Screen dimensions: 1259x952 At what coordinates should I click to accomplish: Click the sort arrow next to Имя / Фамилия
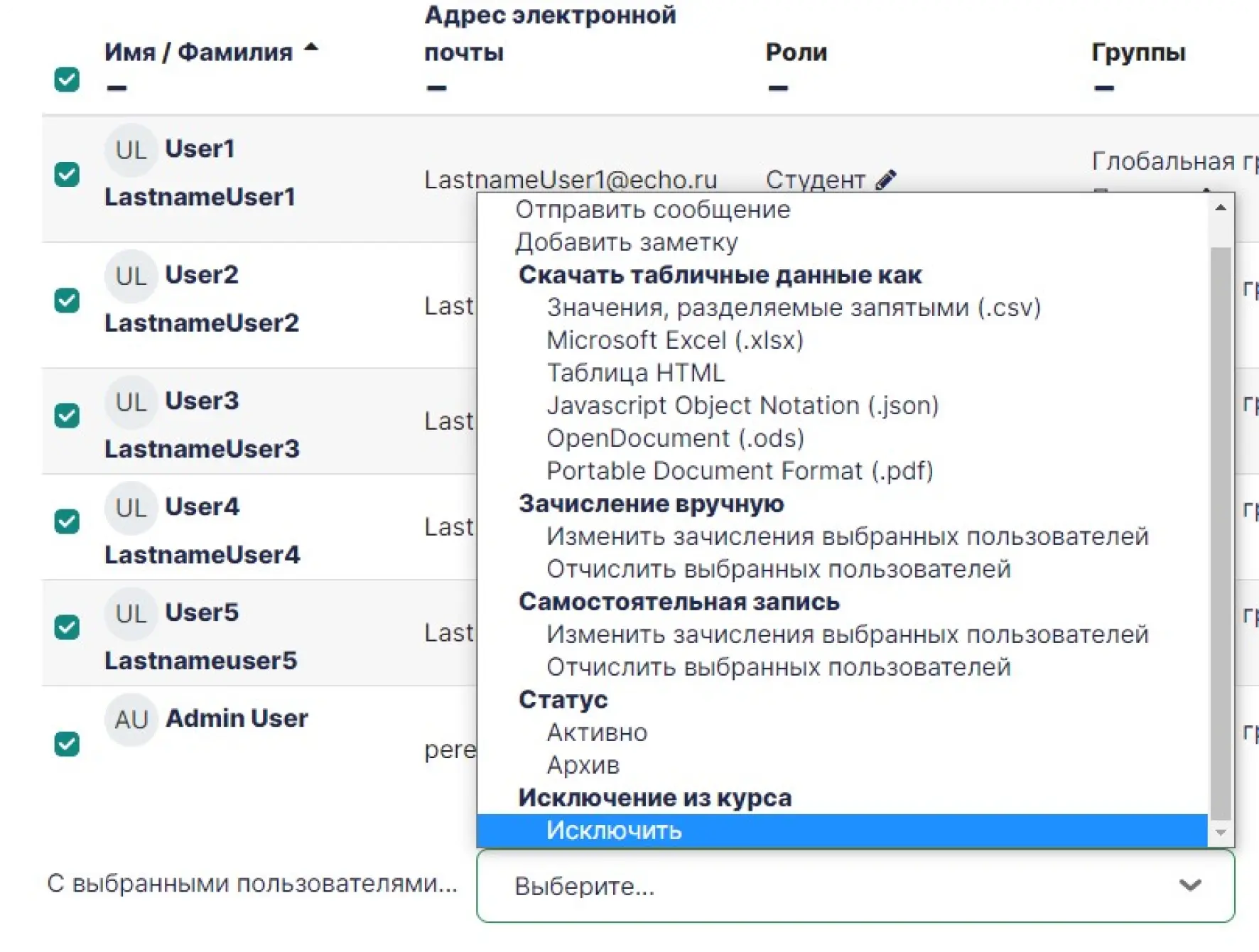[311, 48]
